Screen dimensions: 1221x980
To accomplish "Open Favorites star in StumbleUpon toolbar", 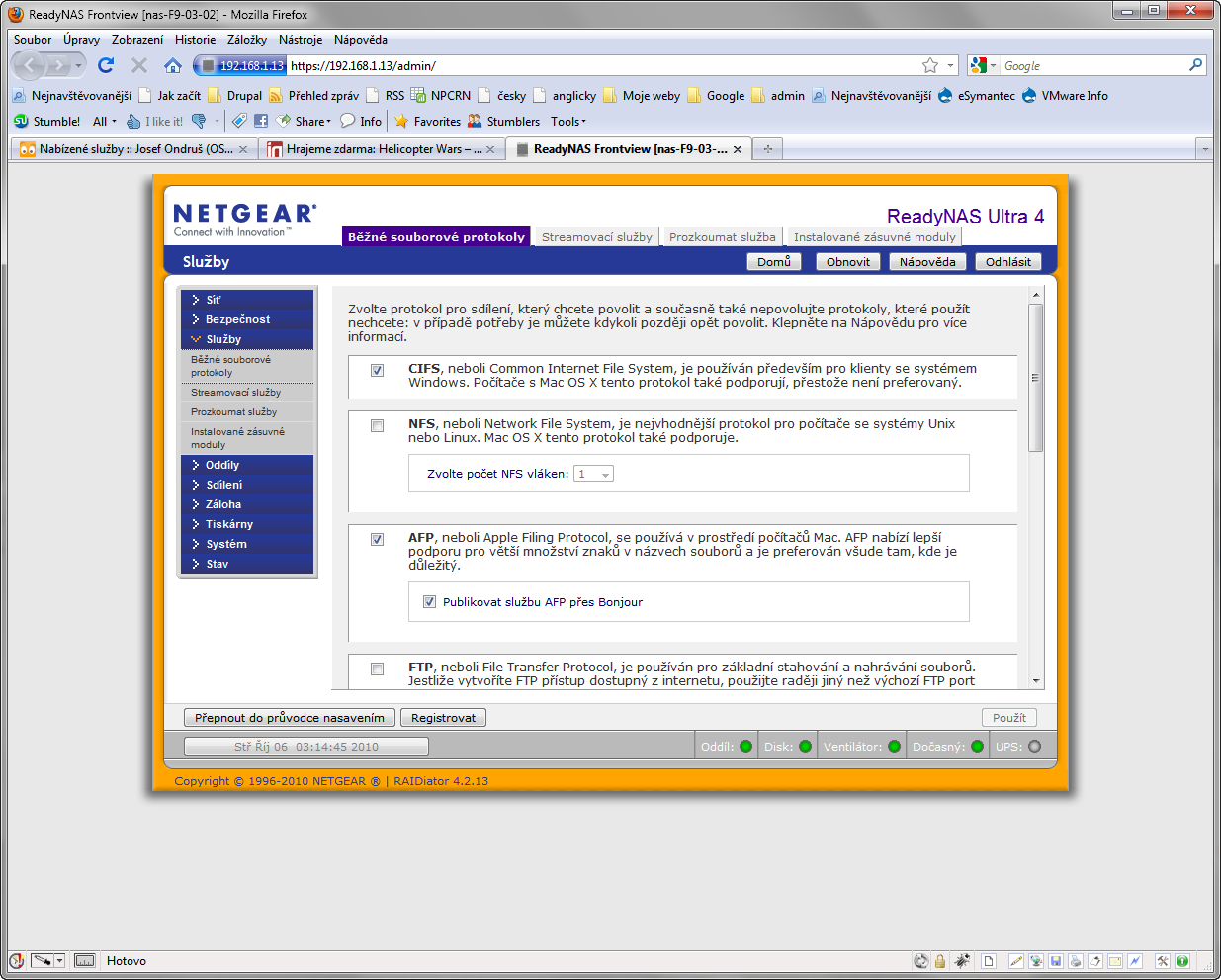I will click(428, 121).
